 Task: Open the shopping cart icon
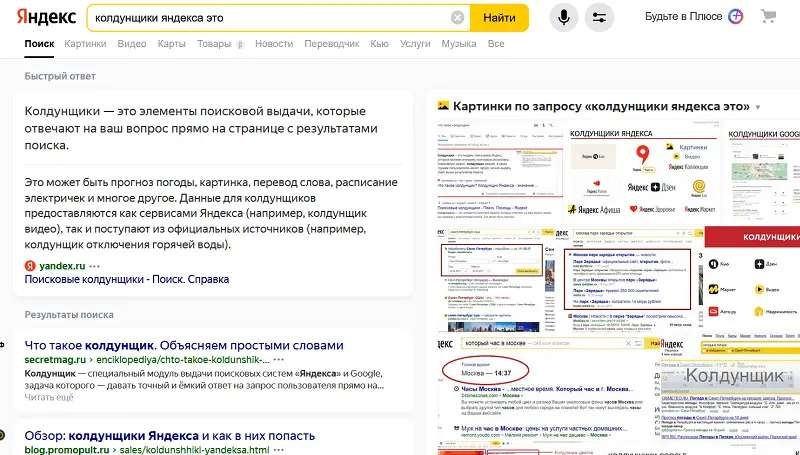(768, 16)
